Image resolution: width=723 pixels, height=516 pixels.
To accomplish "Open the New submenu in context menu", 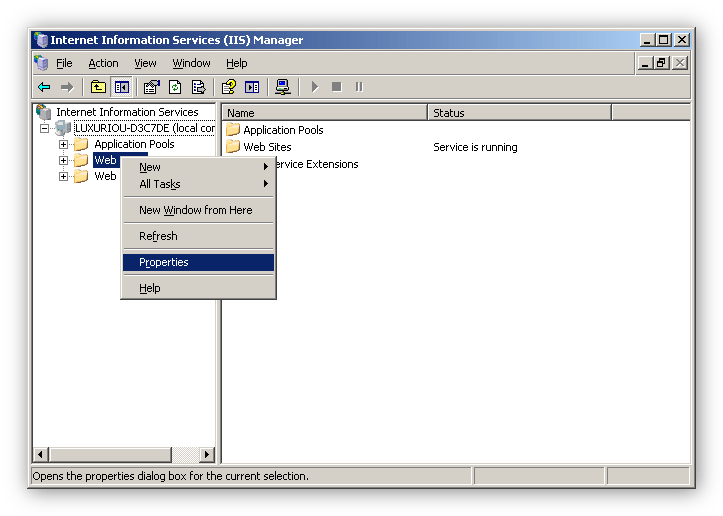I will point(198,167).
